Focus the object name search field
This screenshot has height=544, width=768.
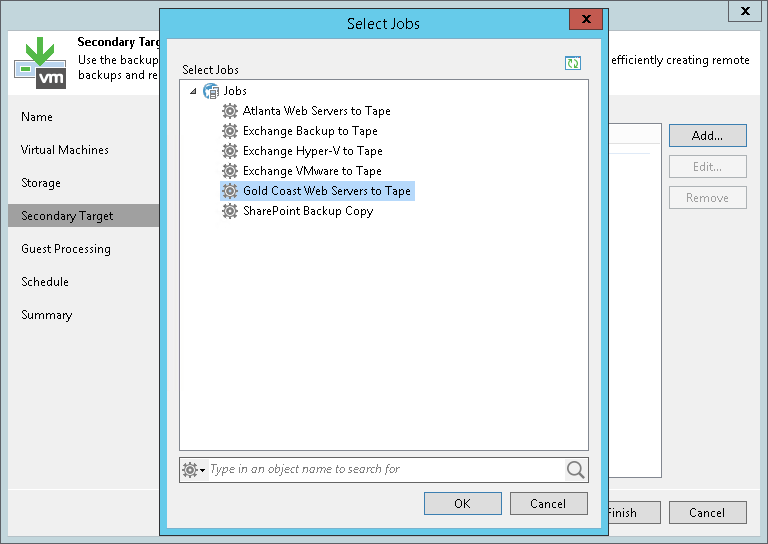click(385, 470)
